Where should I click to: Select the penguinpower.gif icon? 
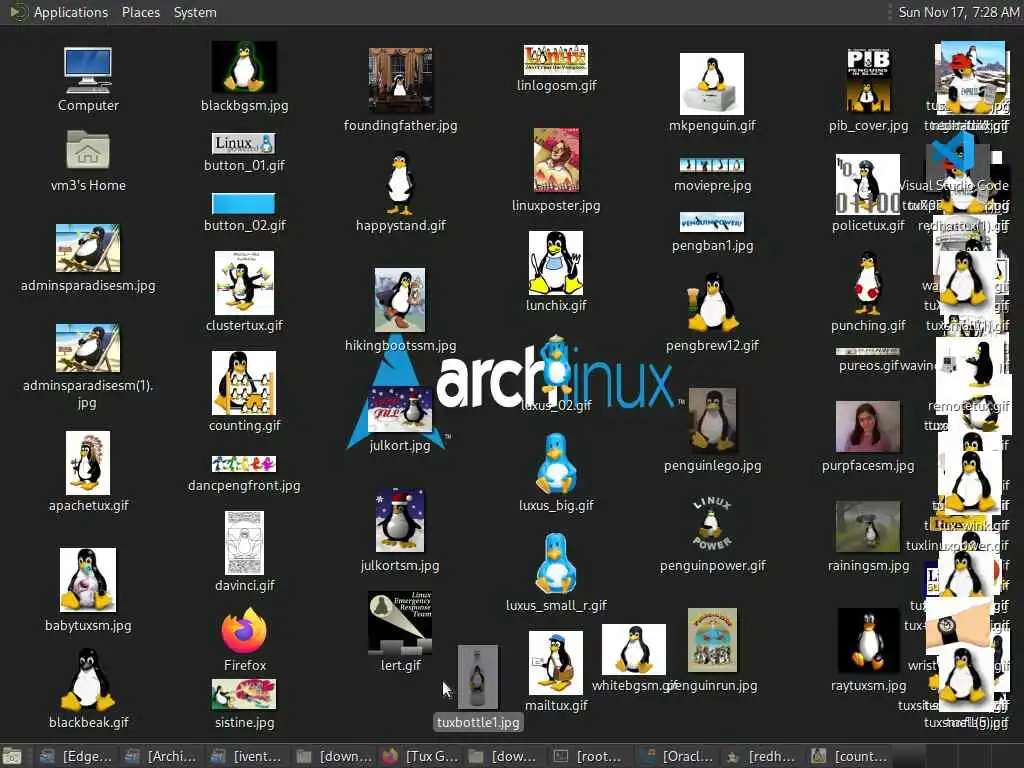tap(712, 523)
